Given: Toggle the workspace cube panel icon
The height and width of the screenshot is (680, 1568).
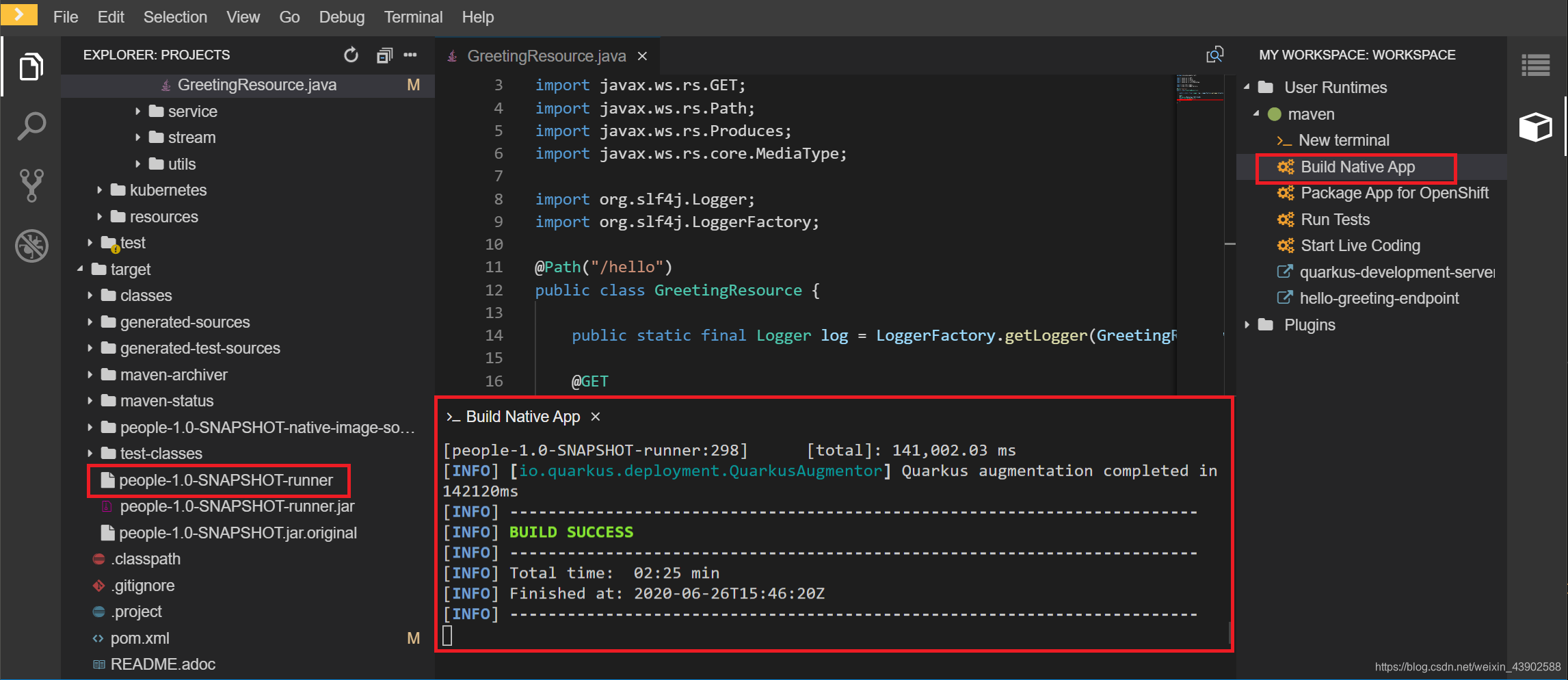Looking at the screenshot, I should click(1536, 127).
